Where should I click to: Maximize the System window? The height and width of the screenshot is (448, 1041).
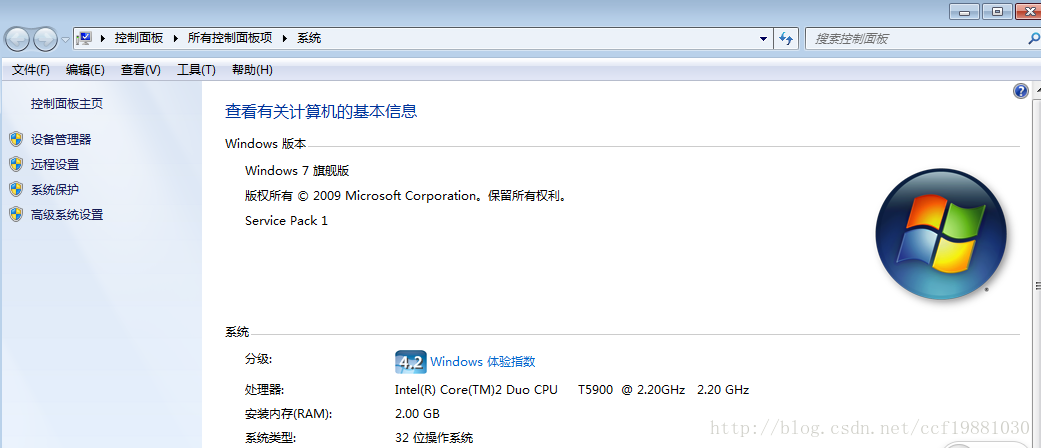click(997, 10)
